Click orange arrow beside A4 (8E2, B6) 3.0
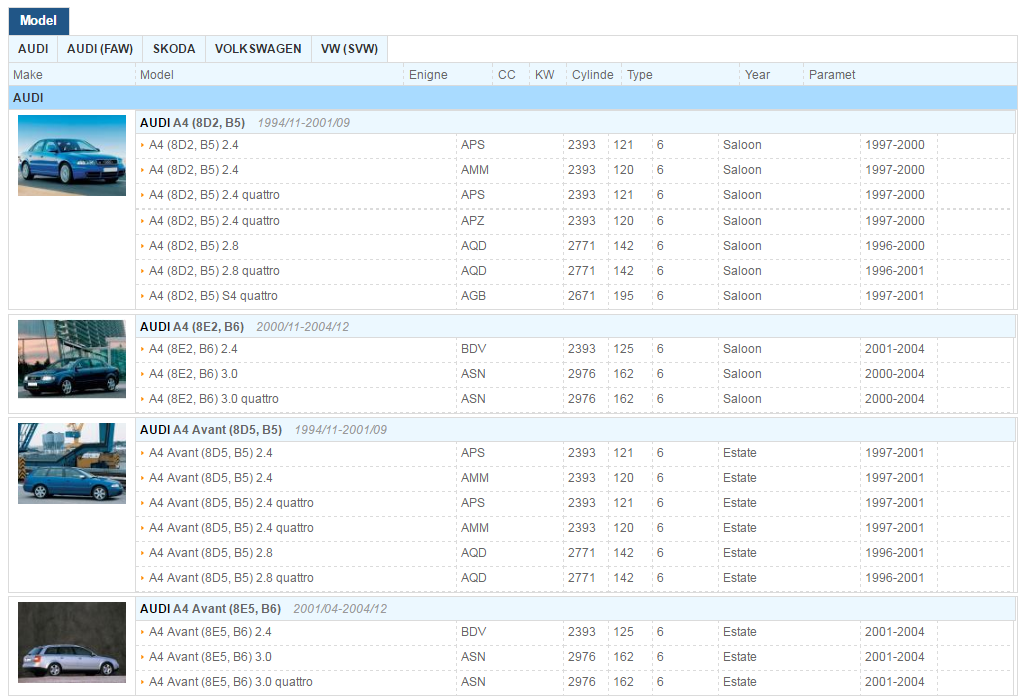Viewport: 1026px width, 700px height. tap(143, 374)
